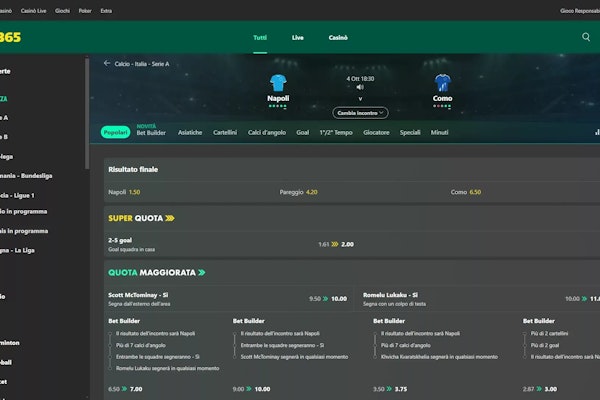Viewport: 600px width, 400px height.
Task: Select the Calci d'angolo tab
Action: point(267,132)
